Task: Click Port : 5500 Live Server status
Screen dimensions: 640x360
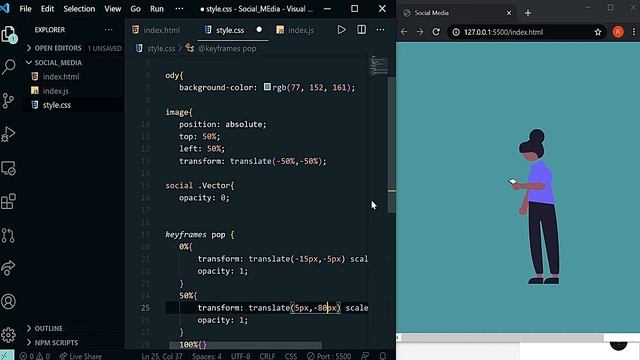Action: [329, 356]
